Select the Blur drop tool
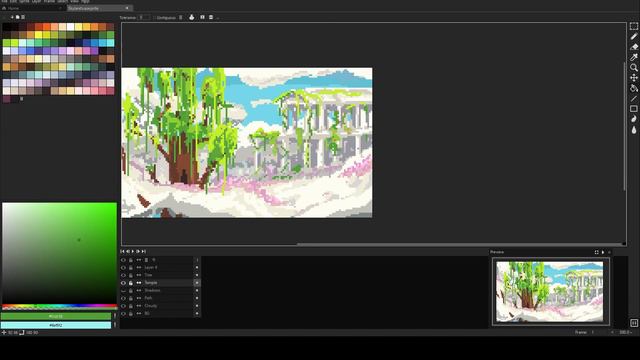Image resolution: width=640 pixels, height=360 pixels. pos(633,130)
